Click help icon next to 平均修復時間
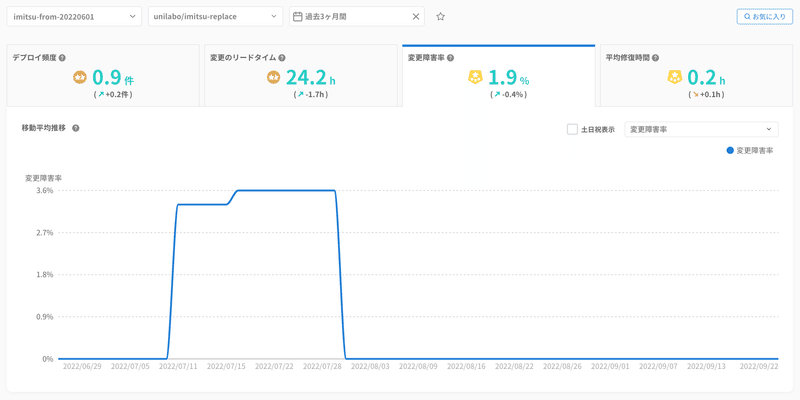Viewport: 800px width, 400px height. (655, 58)
